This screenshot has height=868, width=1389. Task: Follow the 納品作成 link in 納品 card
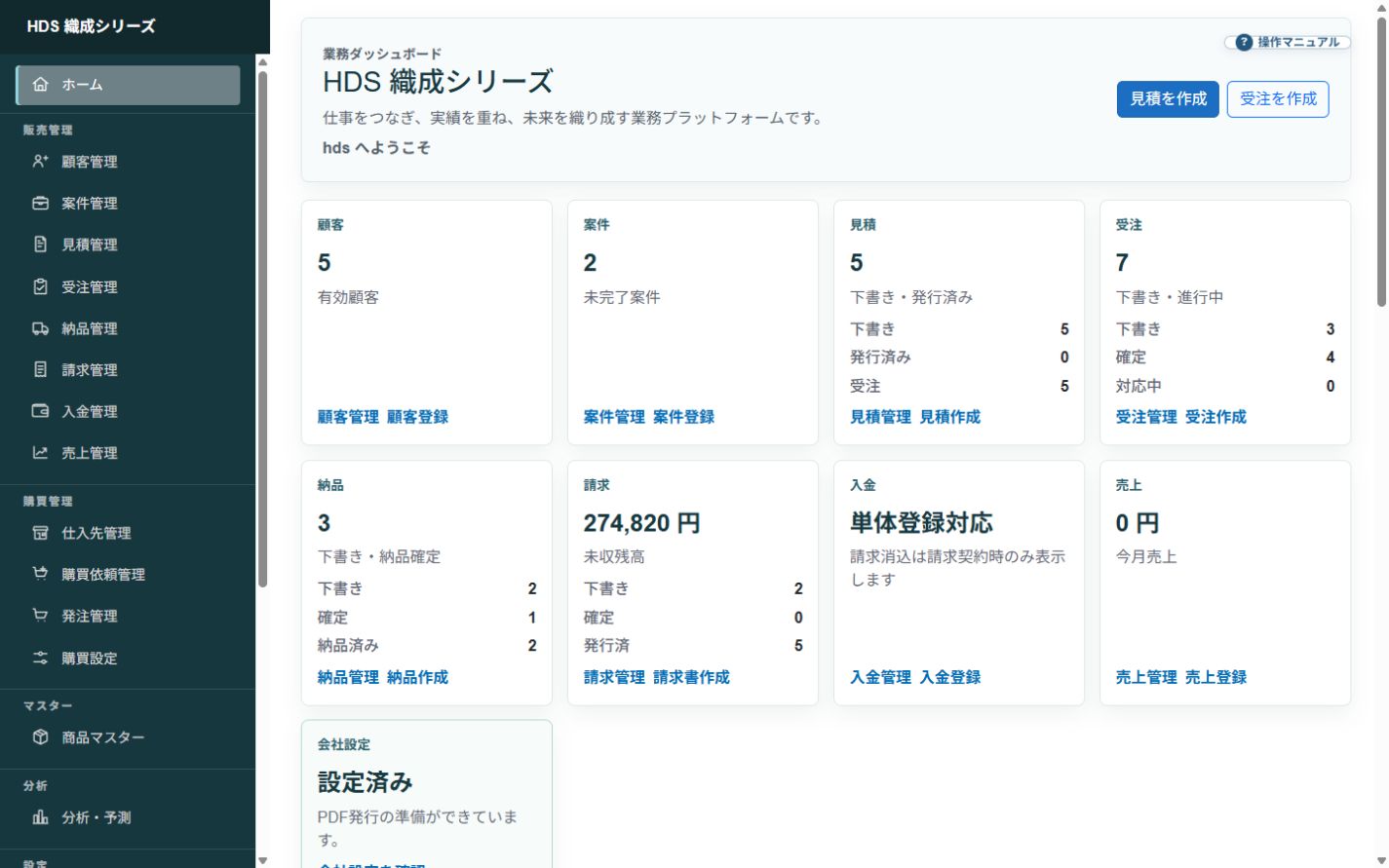pos(417,677)
